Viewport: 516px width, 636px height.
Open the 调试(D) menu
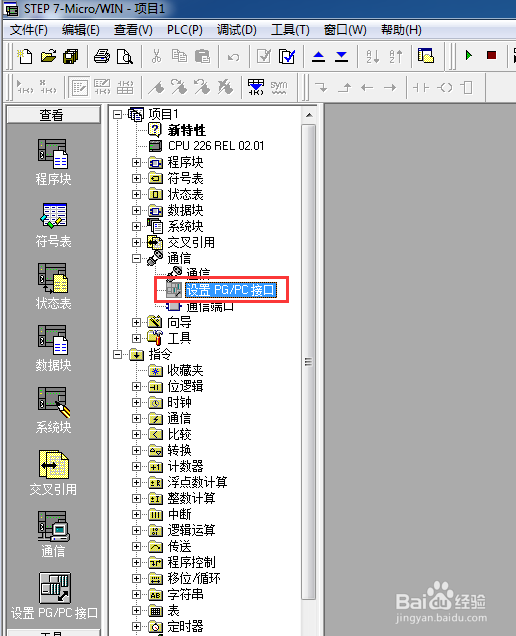236,30
